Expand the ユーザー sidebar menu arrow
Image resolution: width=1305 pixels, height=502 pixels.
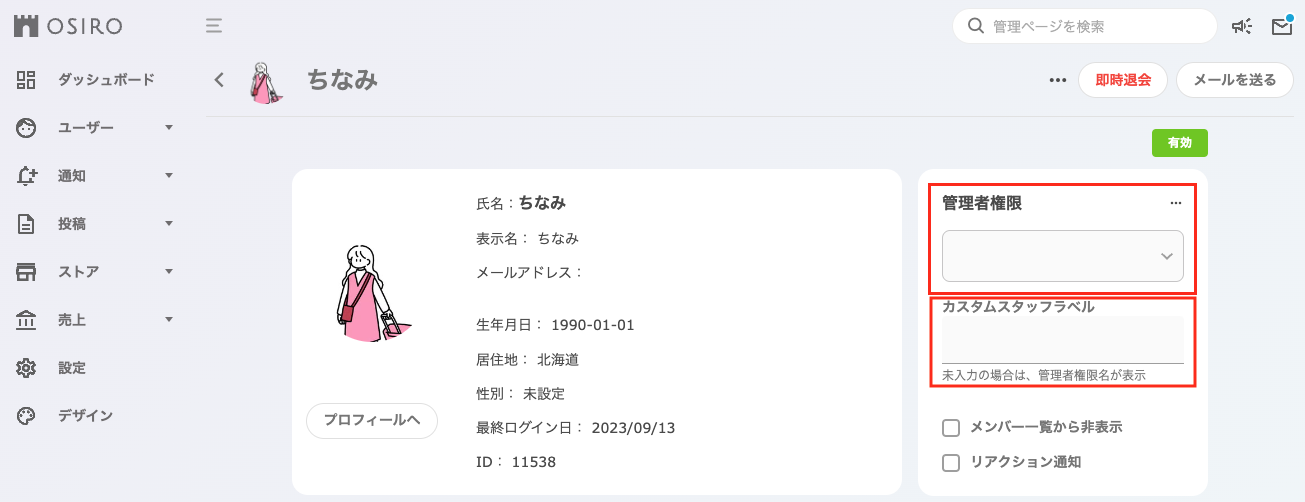click(x=169, y=128)
